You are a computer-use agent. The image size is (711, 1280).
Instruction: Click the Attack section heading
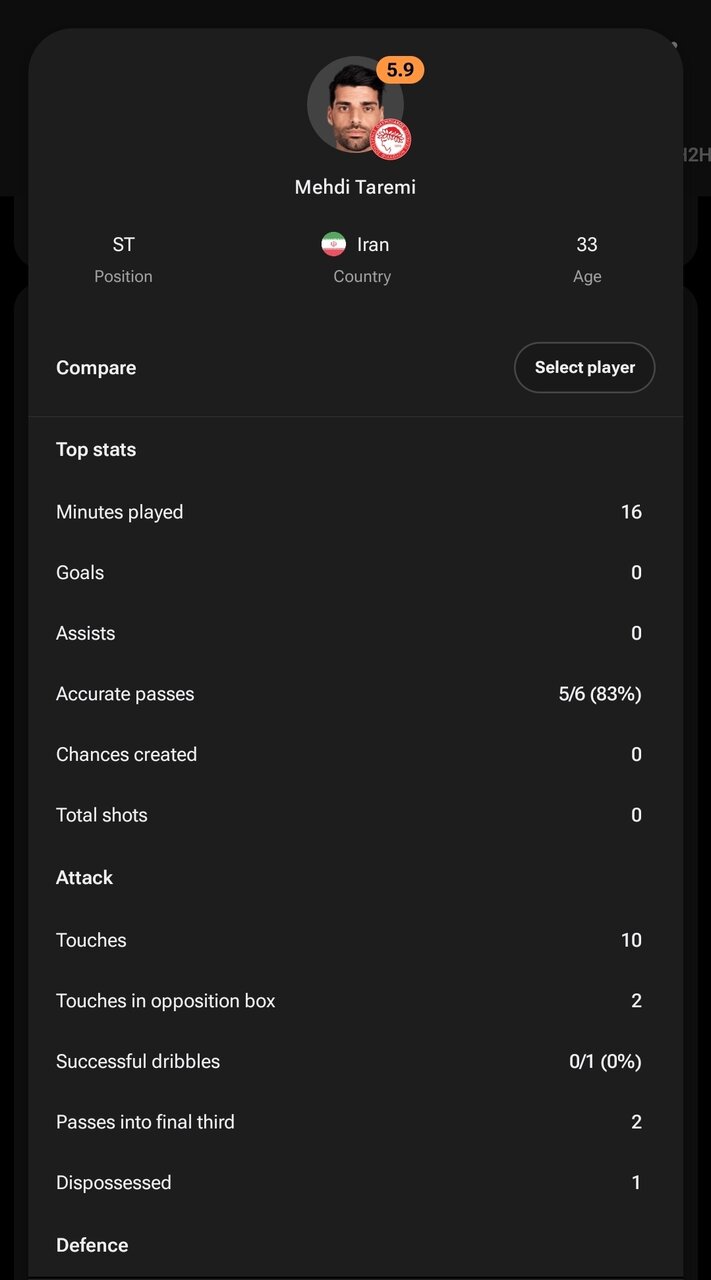(x=84, y=878)
